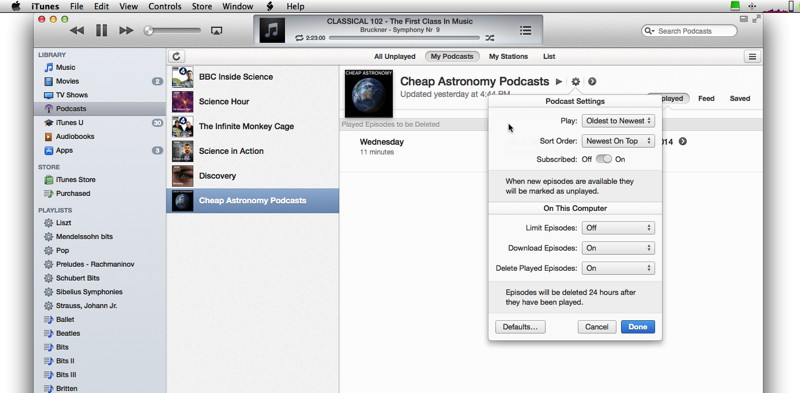Switch to All Unplayed tab

pyautogui.click(x=395, y=57)
